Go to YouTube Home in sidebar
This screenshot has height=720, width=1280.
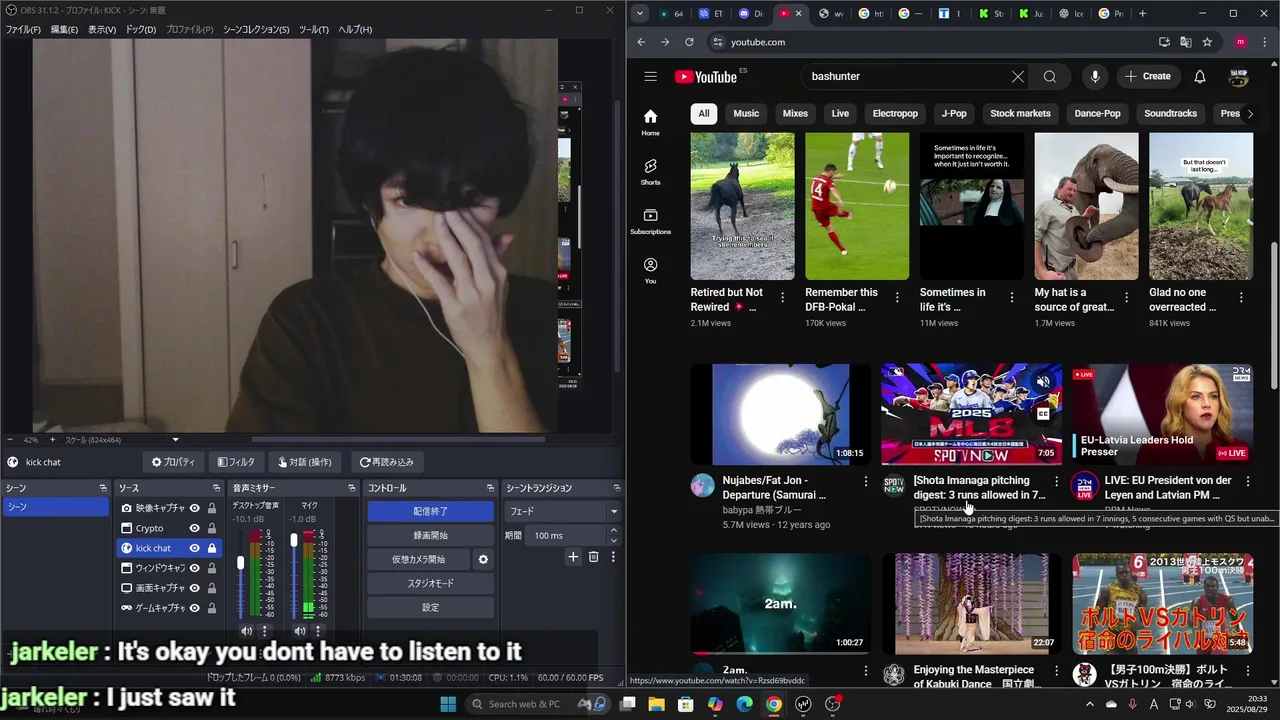tap(650, 122)
